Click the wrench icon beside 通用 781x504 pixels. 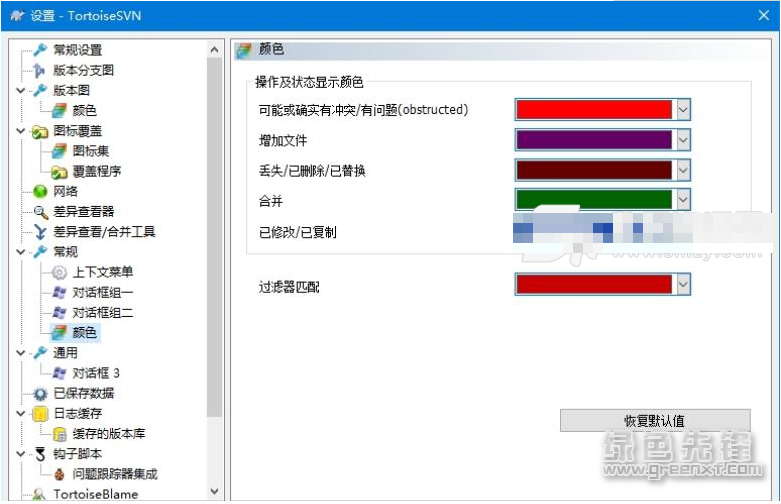[x=40, y=353]
